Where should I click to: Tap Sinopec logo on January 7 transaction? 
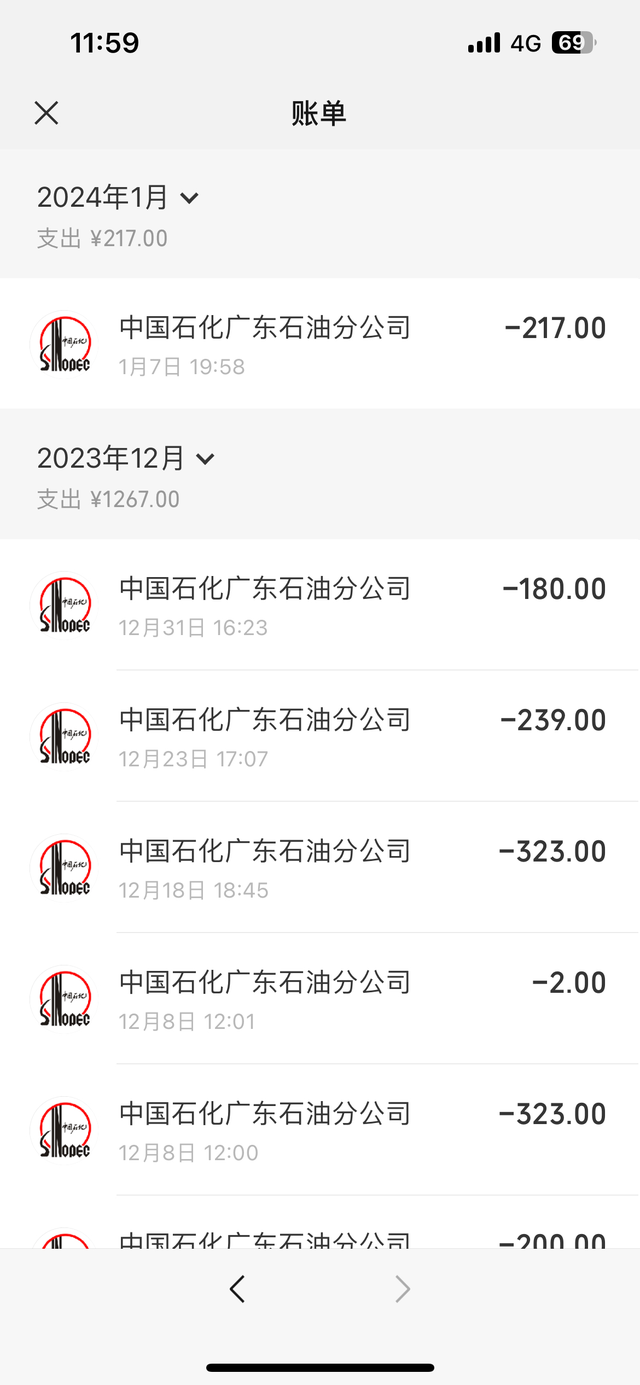click(x=65, y=344)
